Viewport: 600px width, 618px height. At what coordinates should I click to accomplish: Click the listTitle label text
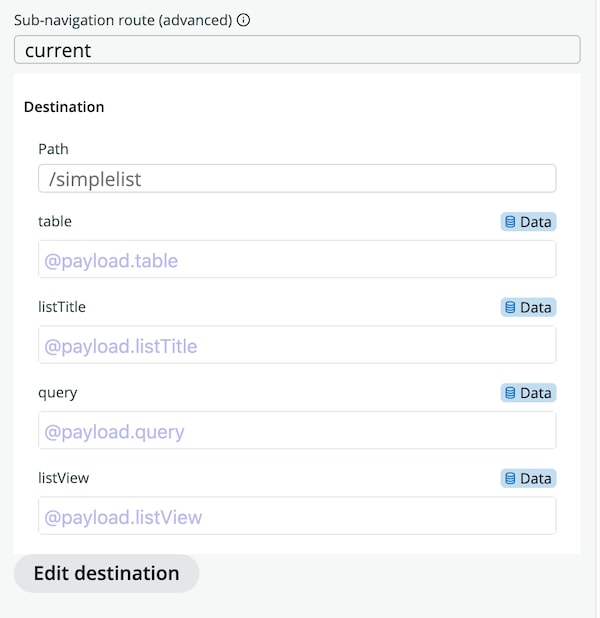click(62, 307)
